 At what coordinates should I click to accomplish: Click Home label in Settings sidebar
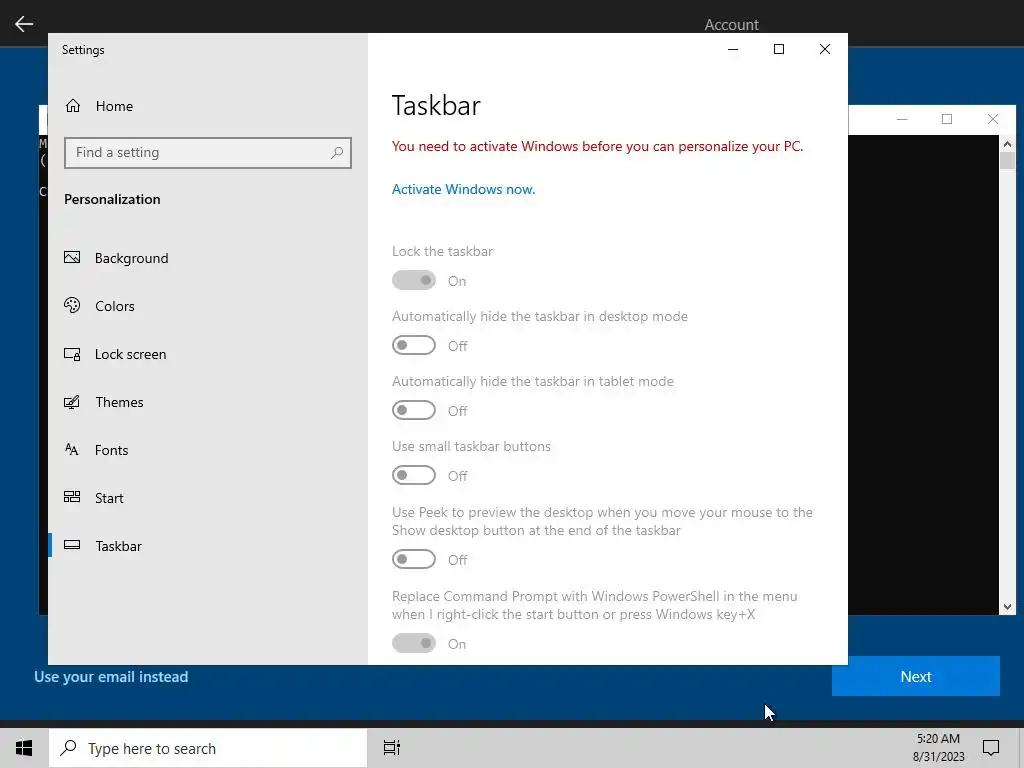[114, 106]
